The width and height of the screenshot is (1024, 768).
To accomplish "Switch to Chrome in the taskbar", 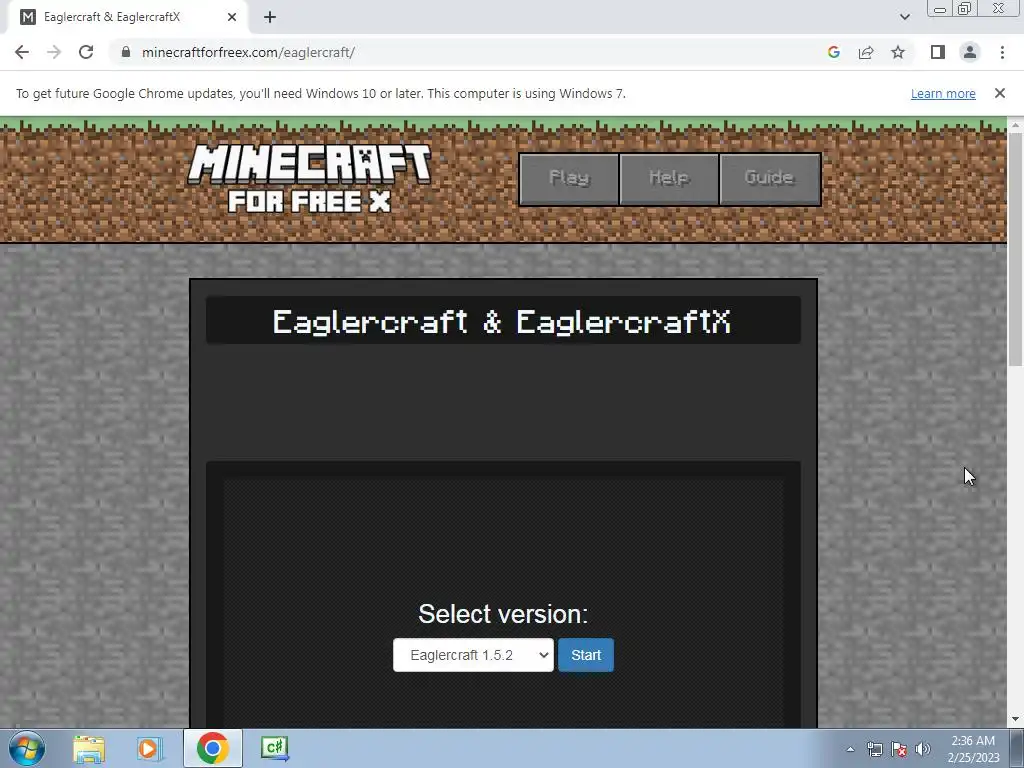I will (212, 748).
